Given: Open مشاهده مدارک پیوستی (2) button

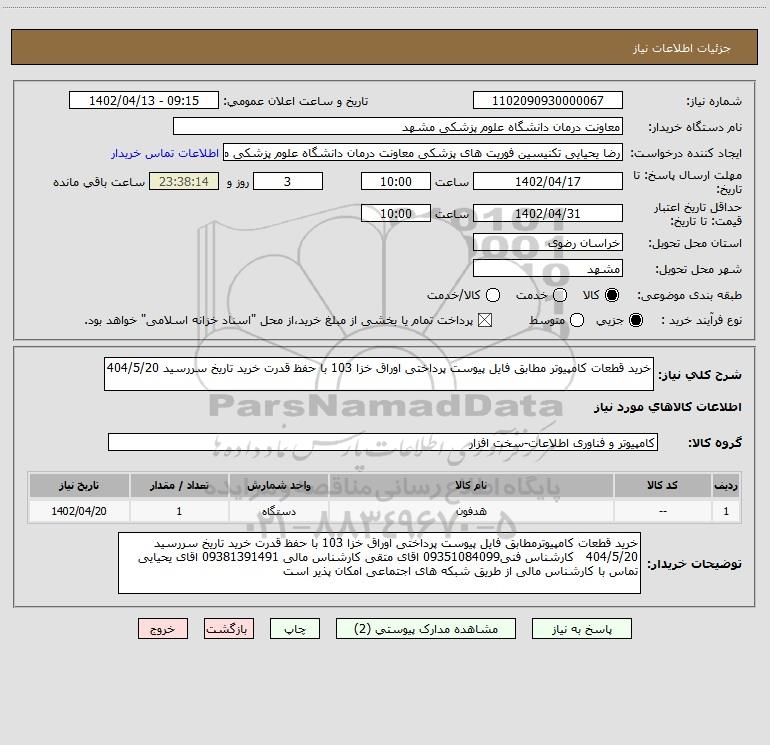Looking at the screenshot, I should [x=426, y=629].
